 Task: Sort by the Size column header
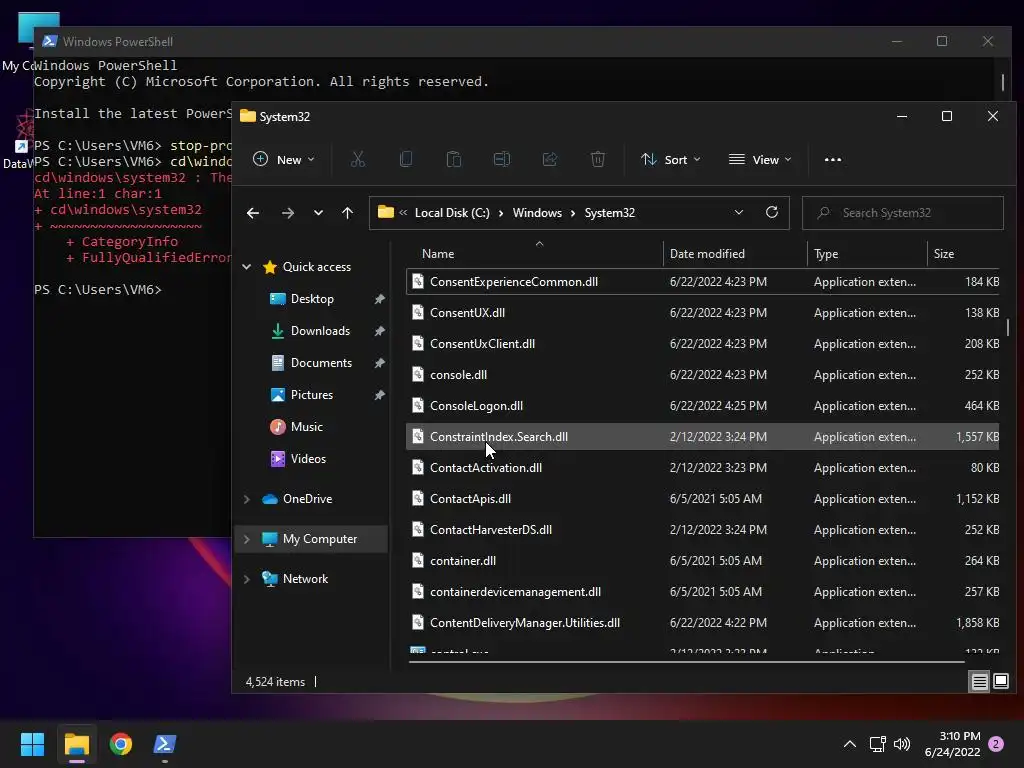(963, 253)
